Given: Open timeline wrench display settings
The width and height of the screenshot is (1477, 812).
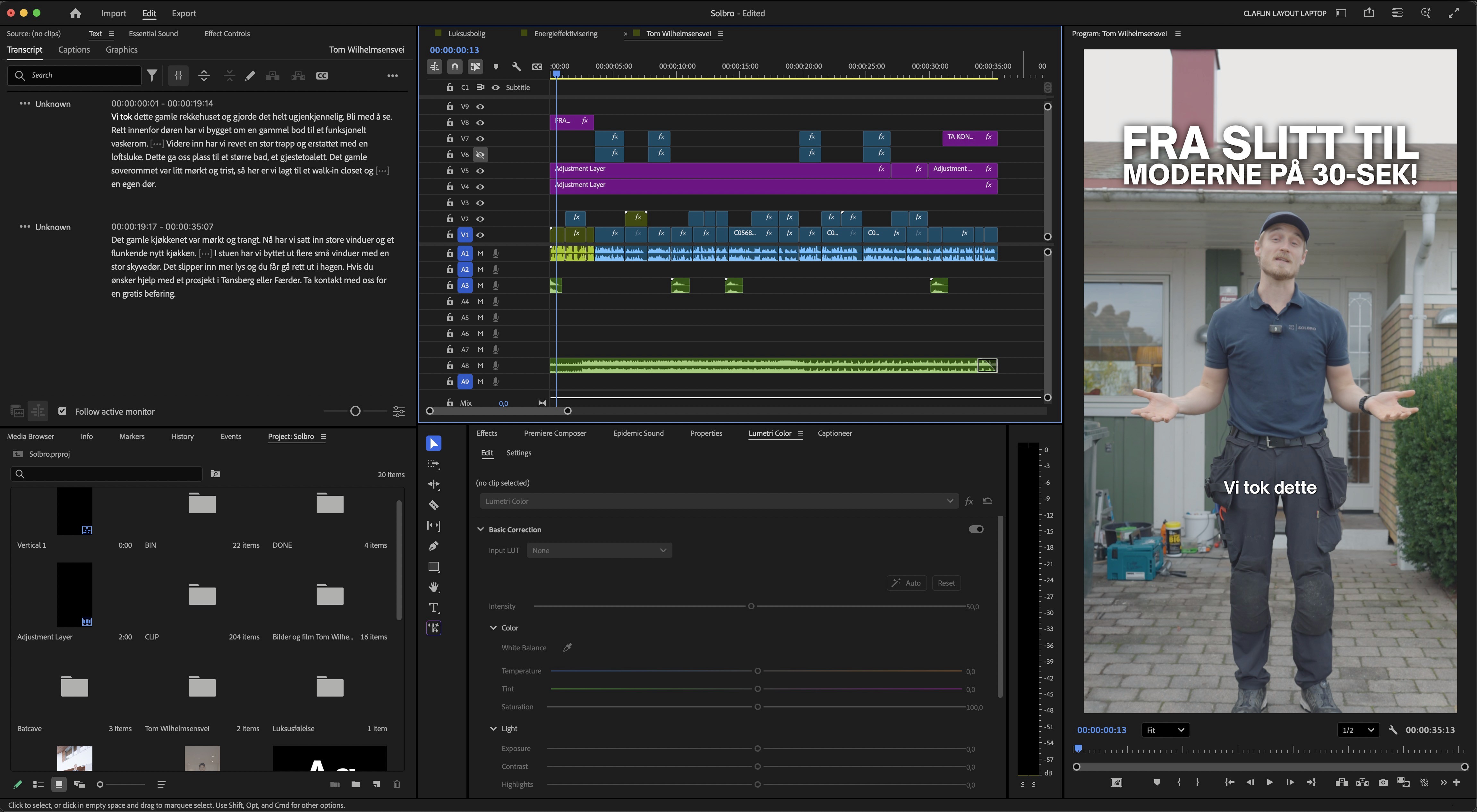Looking at the screenshot, I should 516,66.
